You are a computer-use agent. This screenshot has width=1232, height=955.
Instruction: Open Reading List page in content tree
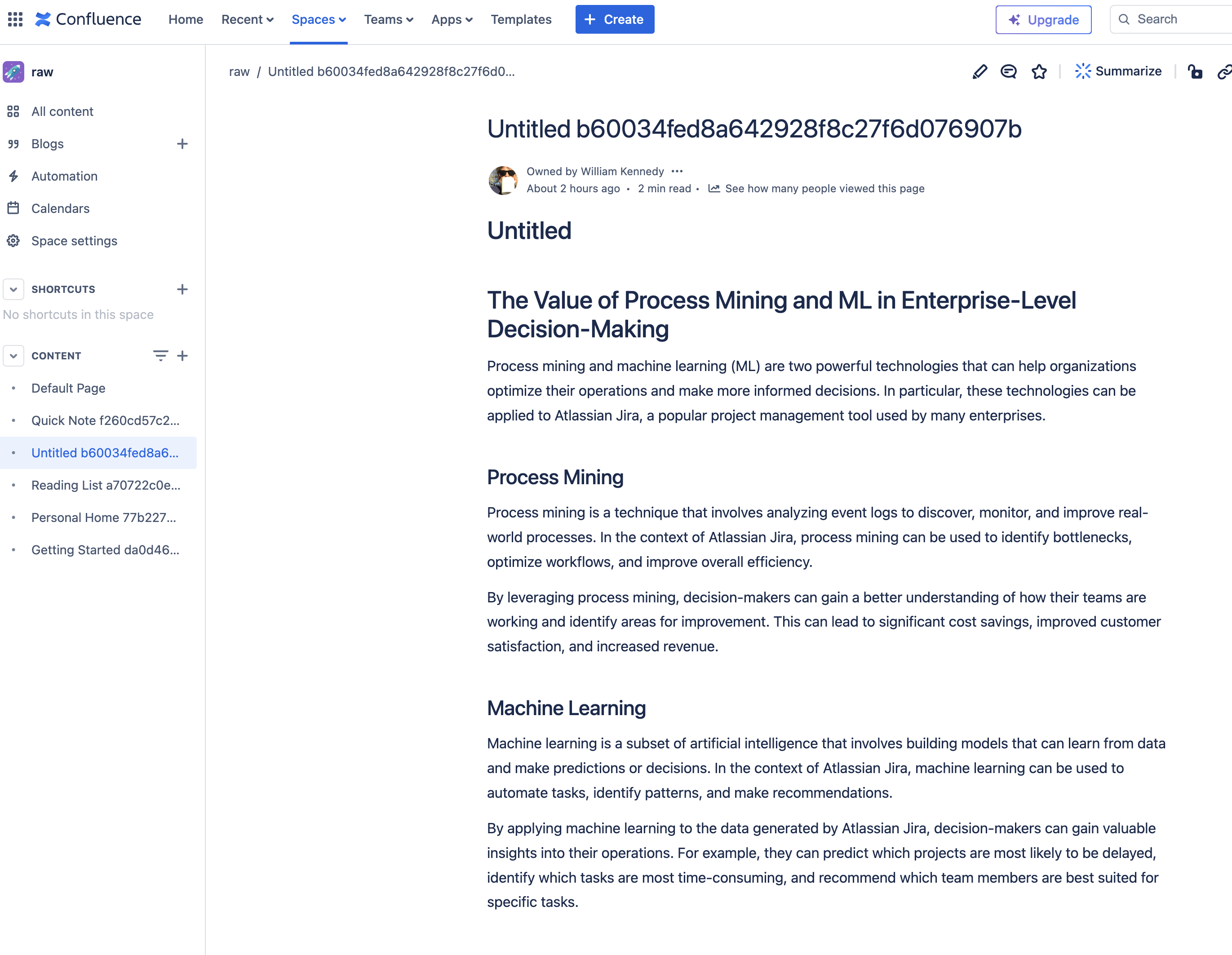106,485
